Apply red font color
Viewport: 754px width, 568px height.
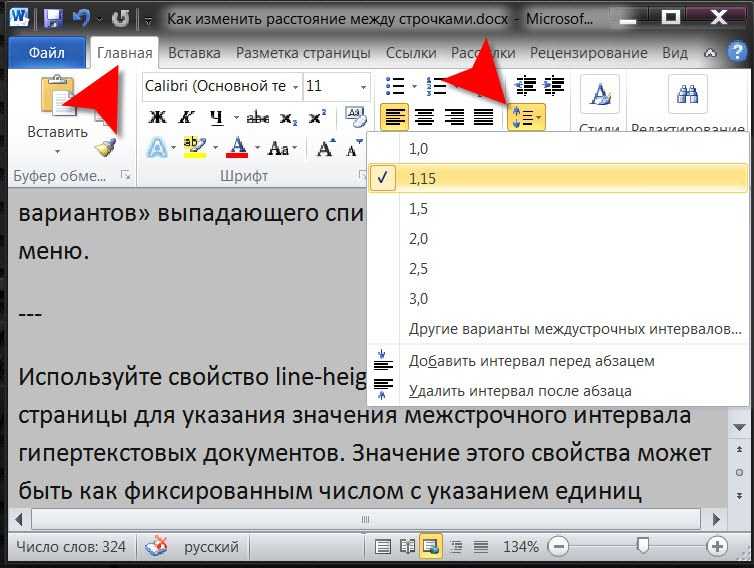pyautogui.click(x=239, y=148)
